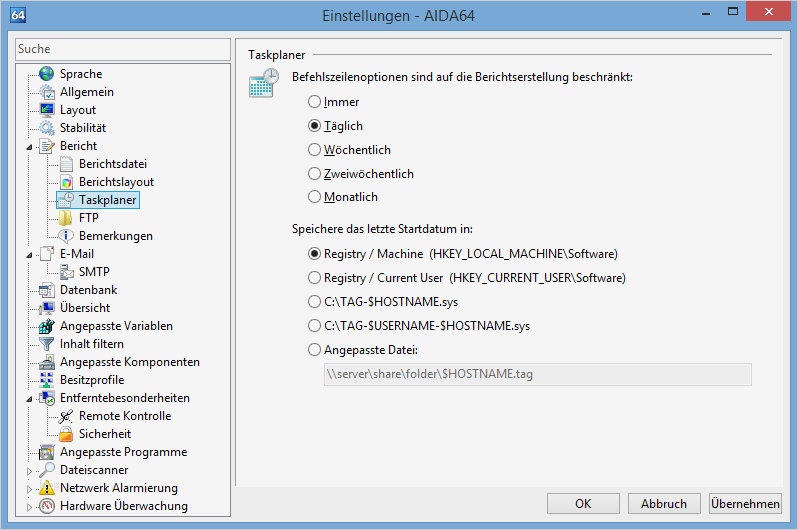Click the Datenbank icon
798x530 pixels.
(47, 290)
